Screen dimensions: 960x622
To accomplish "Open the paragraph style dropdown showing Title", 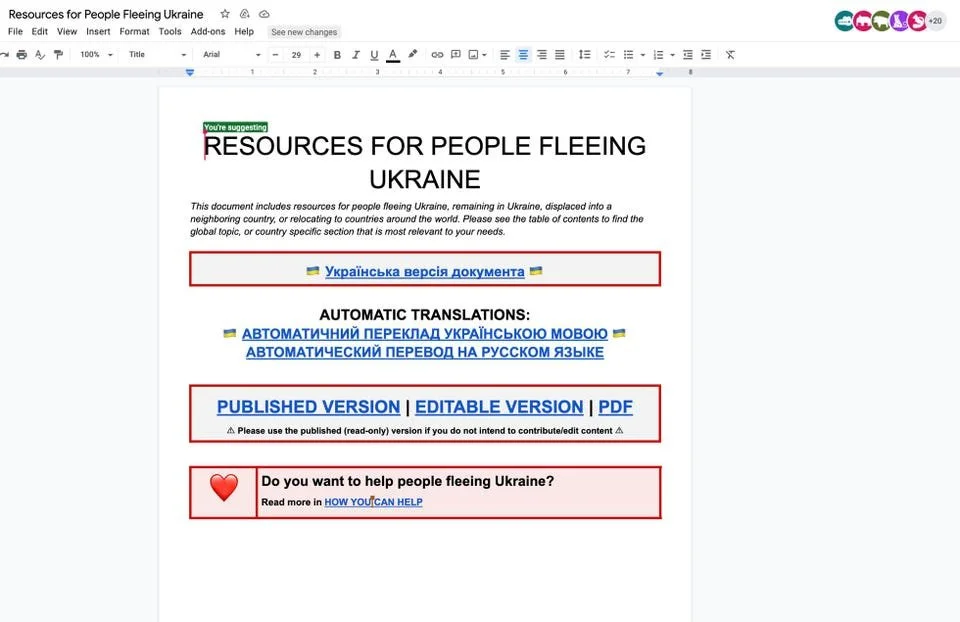I will click(157, 54).
